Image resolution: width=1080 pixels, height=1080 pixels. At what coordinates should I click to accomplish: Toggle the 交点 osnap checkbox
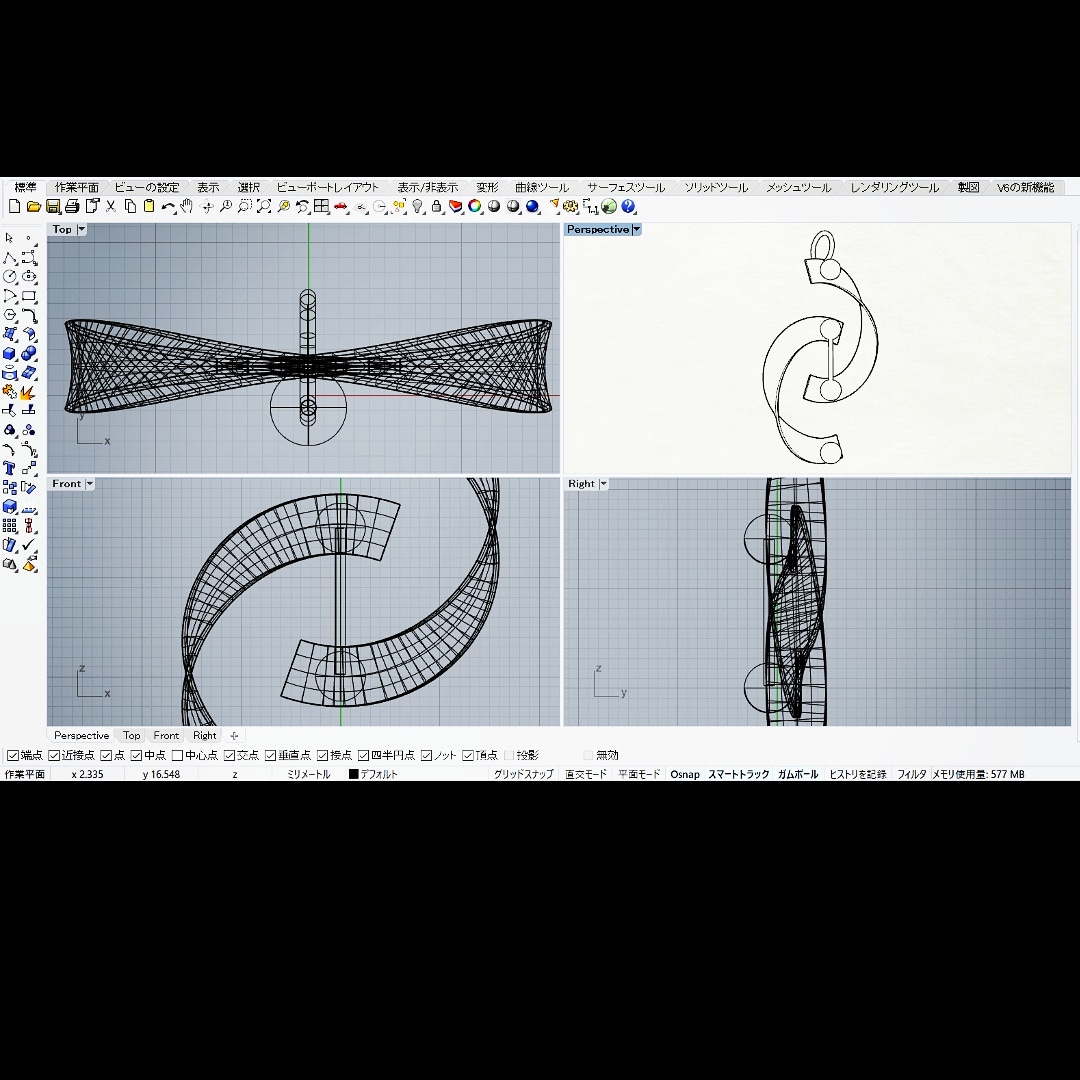[229, 756]
